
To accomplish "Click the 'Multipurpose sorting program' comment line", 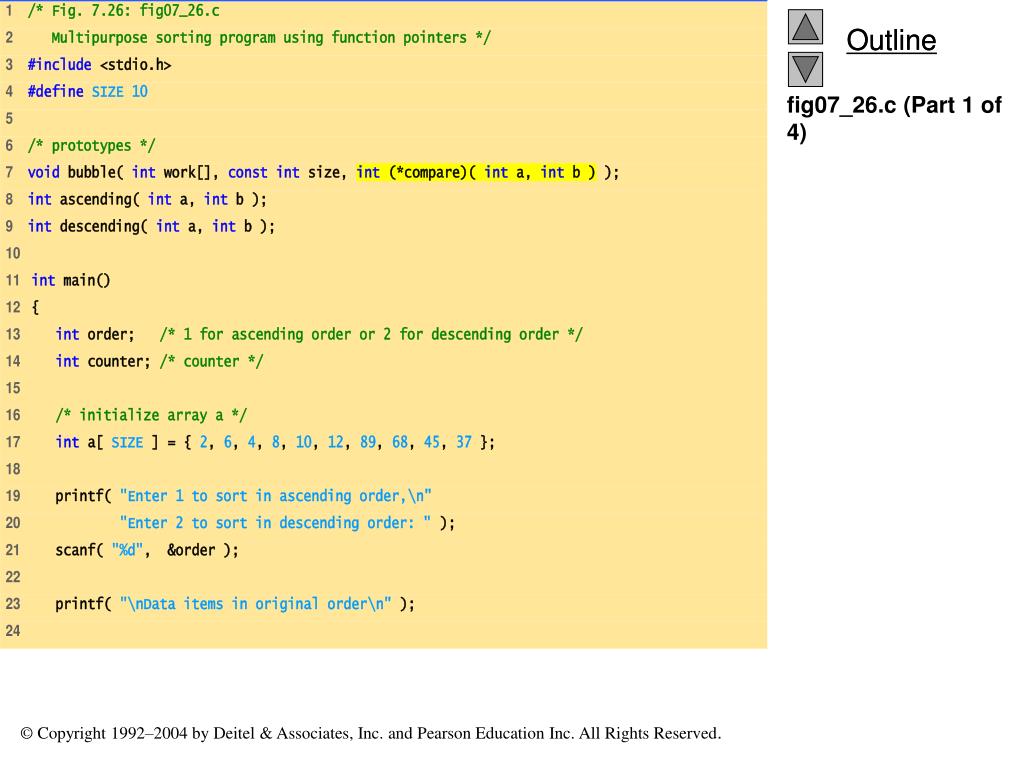I will click(271, 38).
